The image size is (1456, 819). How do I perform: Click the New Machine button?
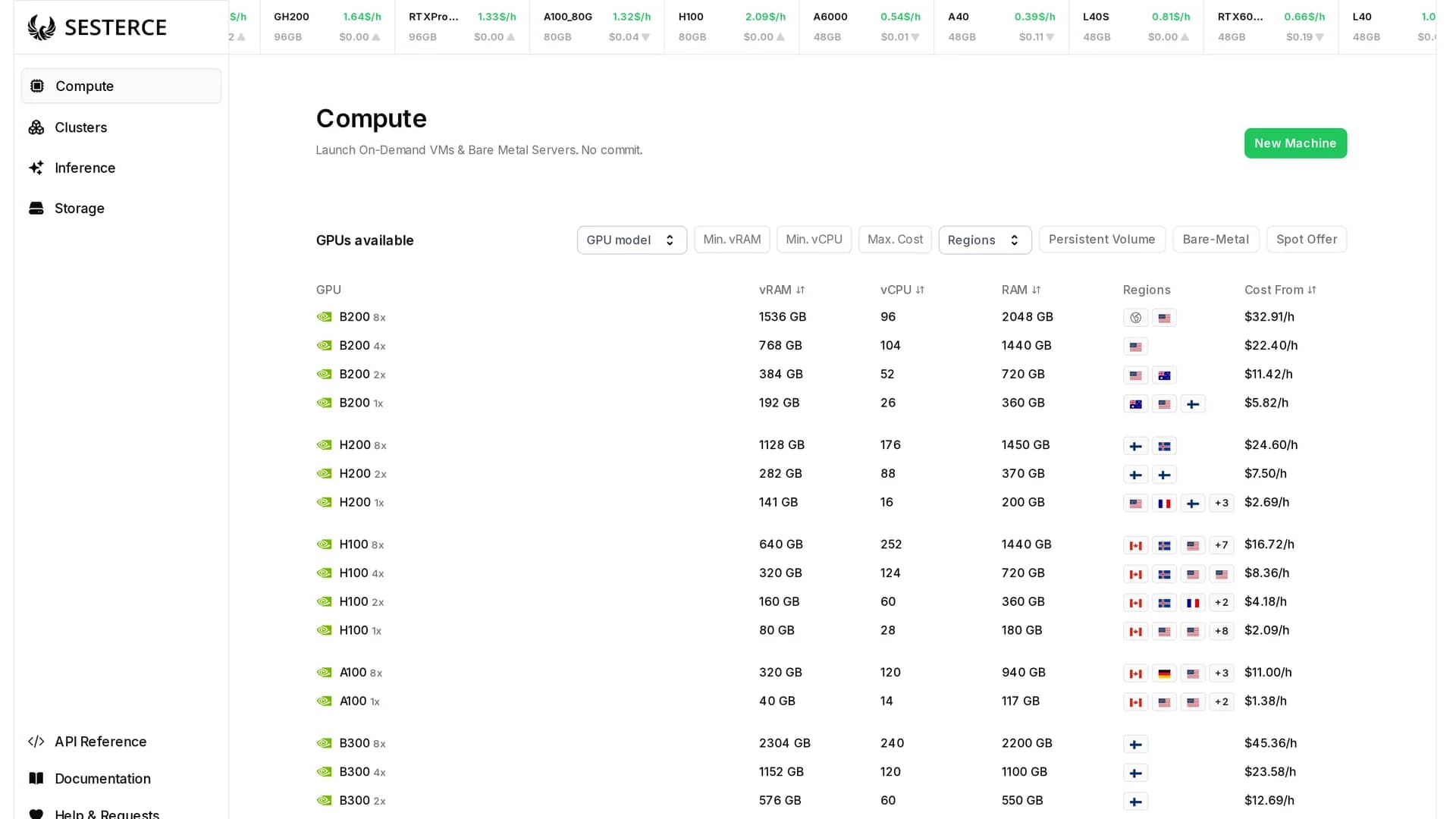coord(1295,143)
